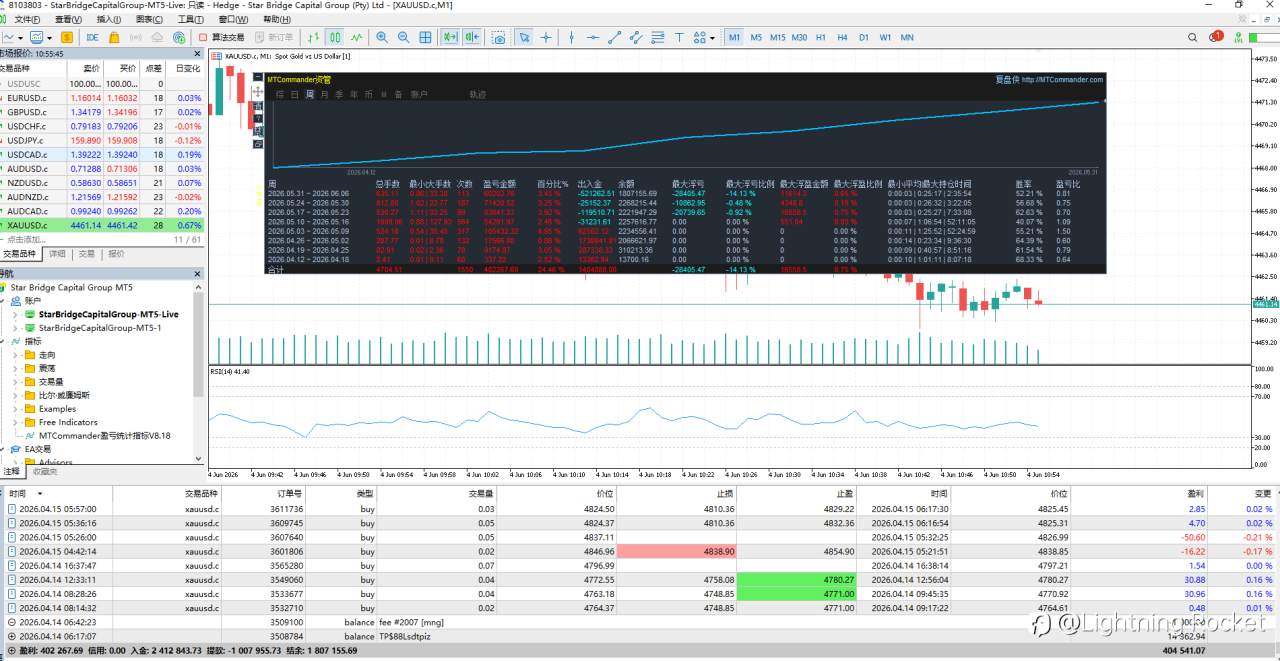Expand the StarBridgeCapitalGroup-MT5-1 account
Image resolution: width=1280 pixels, height=661 pixels.
15,328
